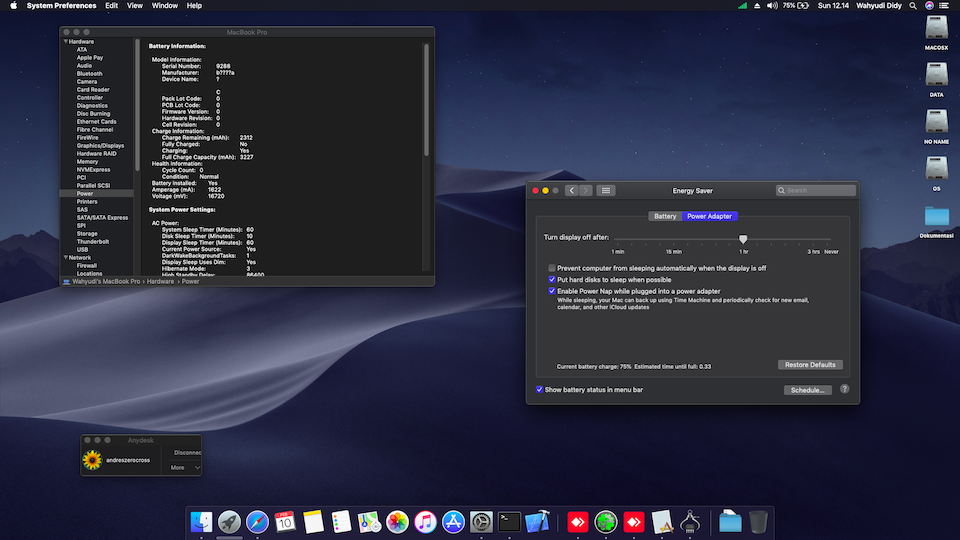Open Maps app in the dock
This screenshot has height=540, width=960.
click(369, 522)
